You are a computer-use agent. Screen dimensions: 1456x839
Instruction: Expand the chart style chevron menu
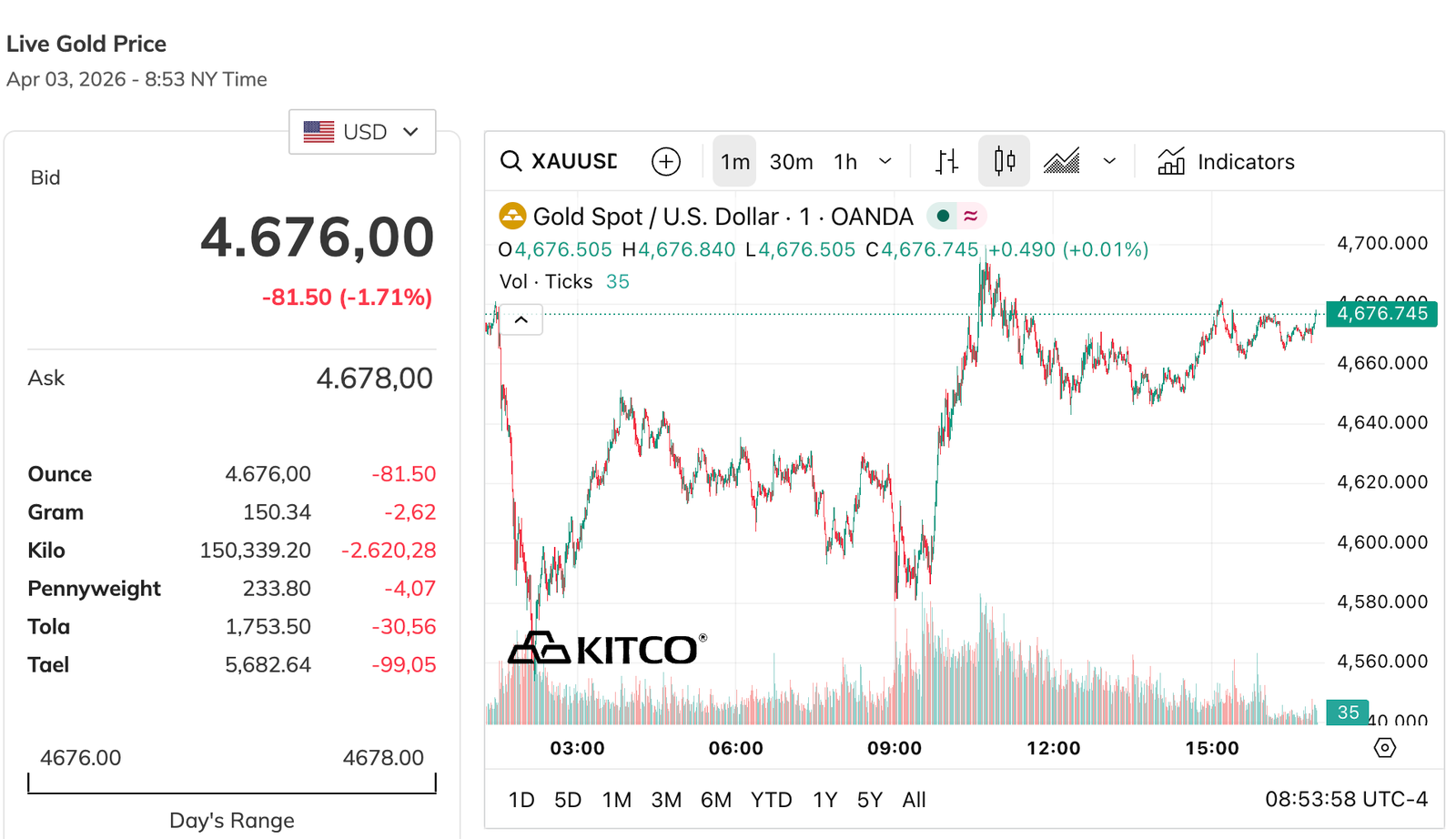click(x=1108, y=162)
